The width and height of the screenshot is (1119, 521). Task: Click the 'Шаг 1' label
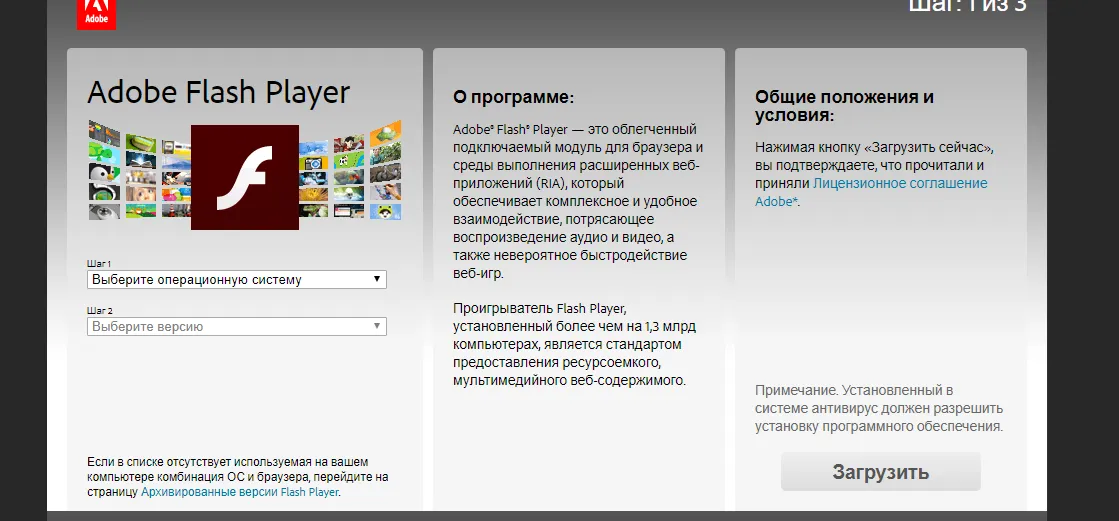(99, 263)
